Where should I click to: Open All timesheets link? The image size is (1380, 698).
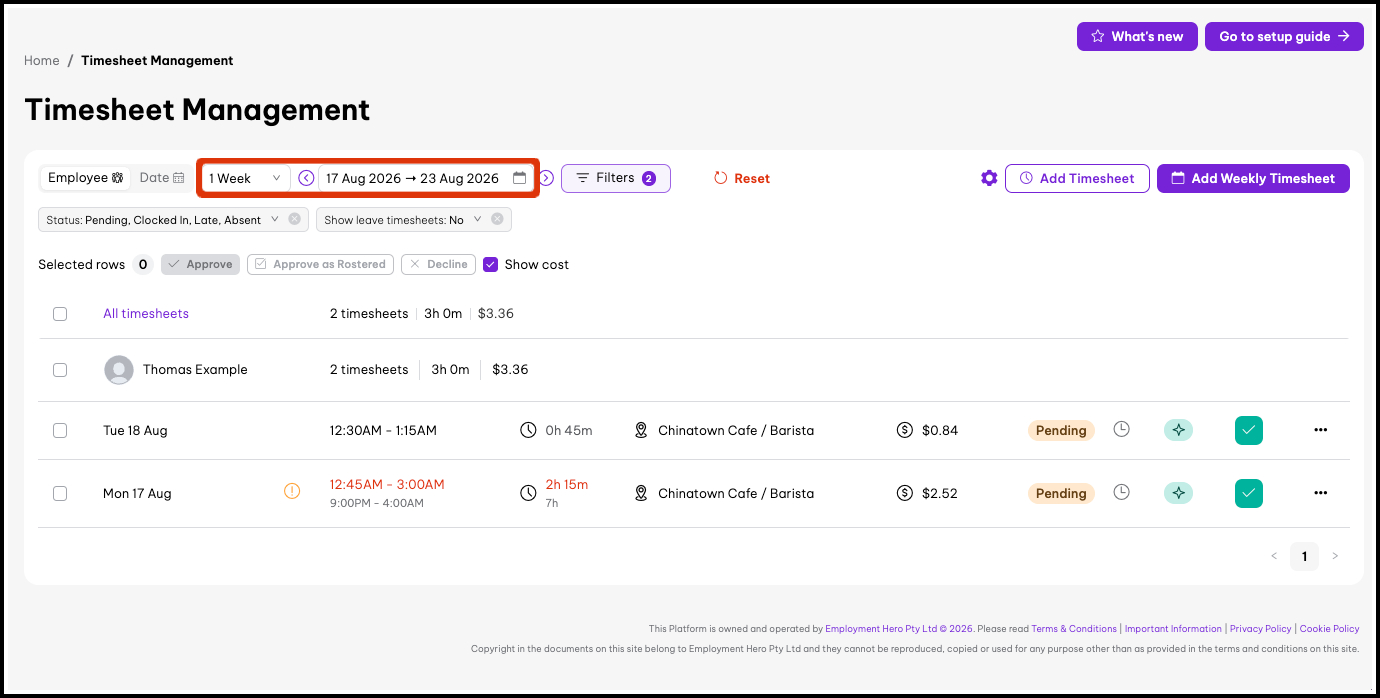[x=146, y=313]
